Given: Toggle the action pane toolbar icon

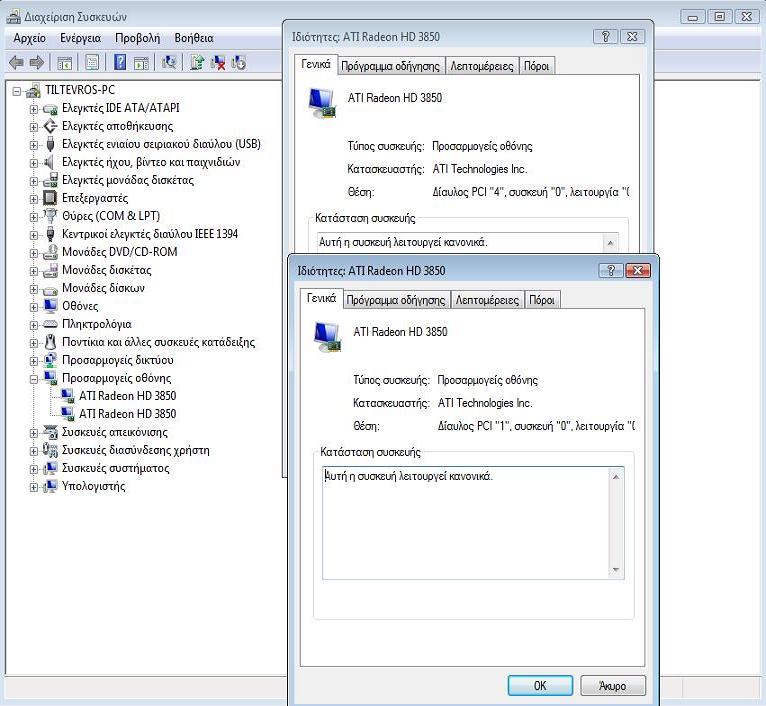Looking at the screenshot, I should click(141, 63).
